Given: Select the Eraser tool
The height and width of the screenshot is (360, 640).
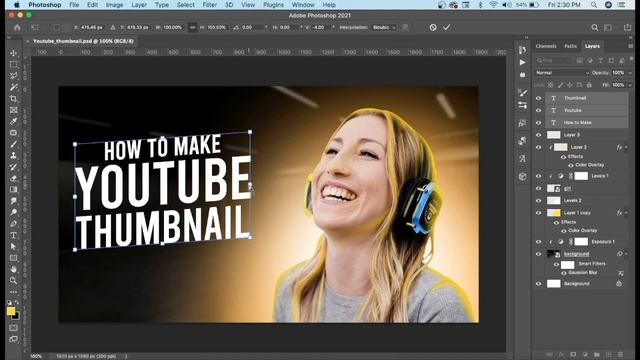Looking at the screenshot, I should [x=13, y=178].
